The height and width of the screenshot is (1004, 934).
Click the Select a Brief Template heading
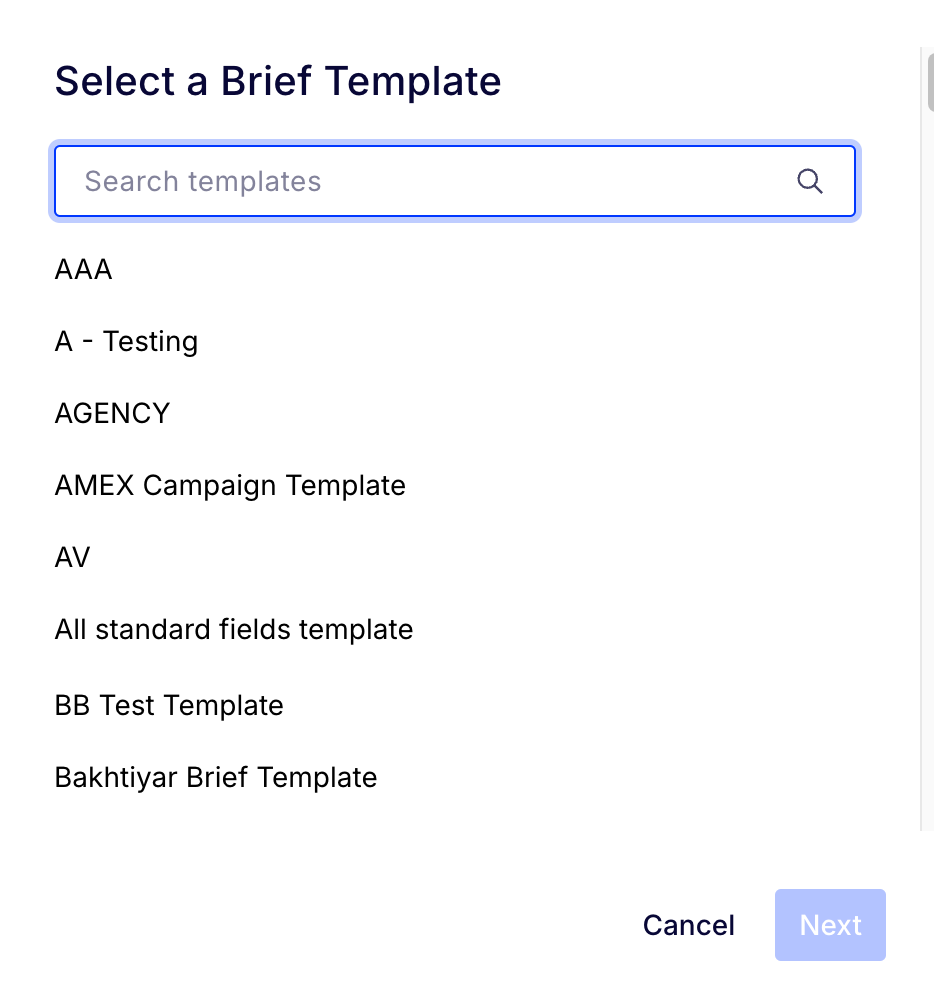[x=278, y=81]
